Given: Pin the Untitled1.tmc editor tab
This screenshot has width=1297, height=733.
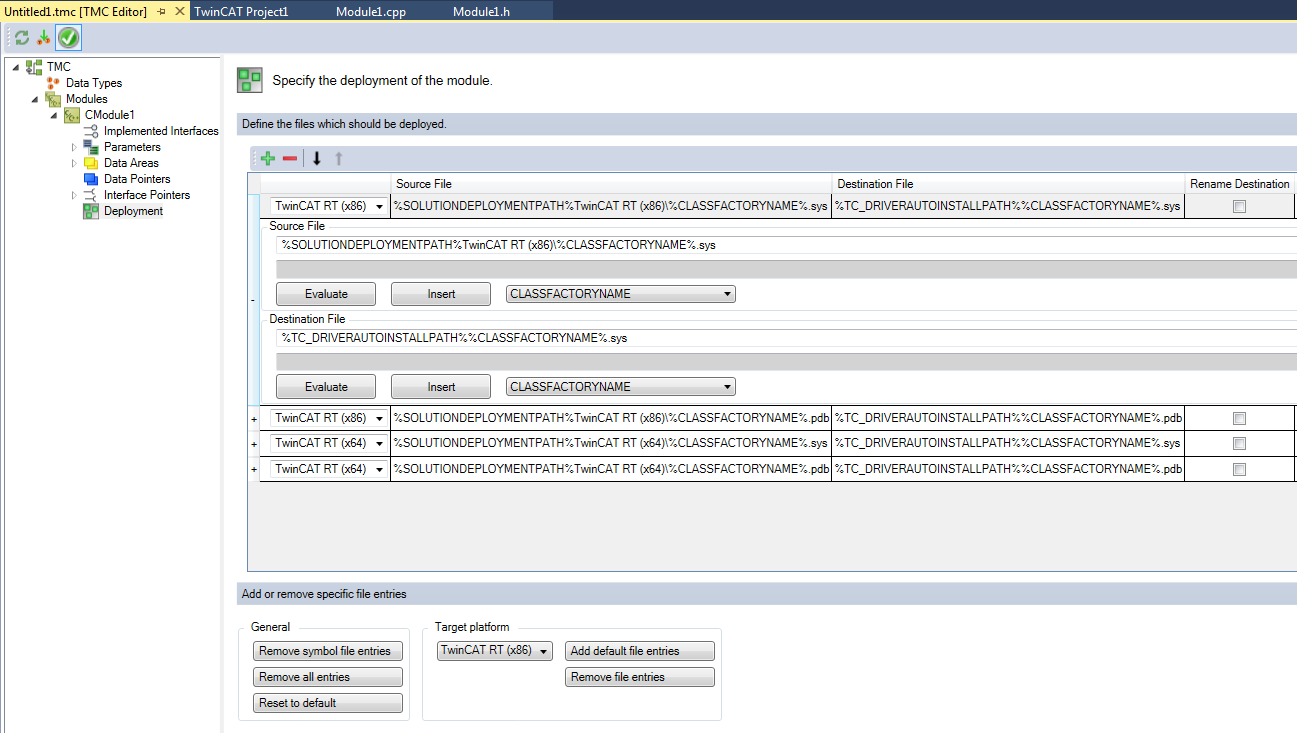Looking at the screenshot, I should [x=161, y=11].
